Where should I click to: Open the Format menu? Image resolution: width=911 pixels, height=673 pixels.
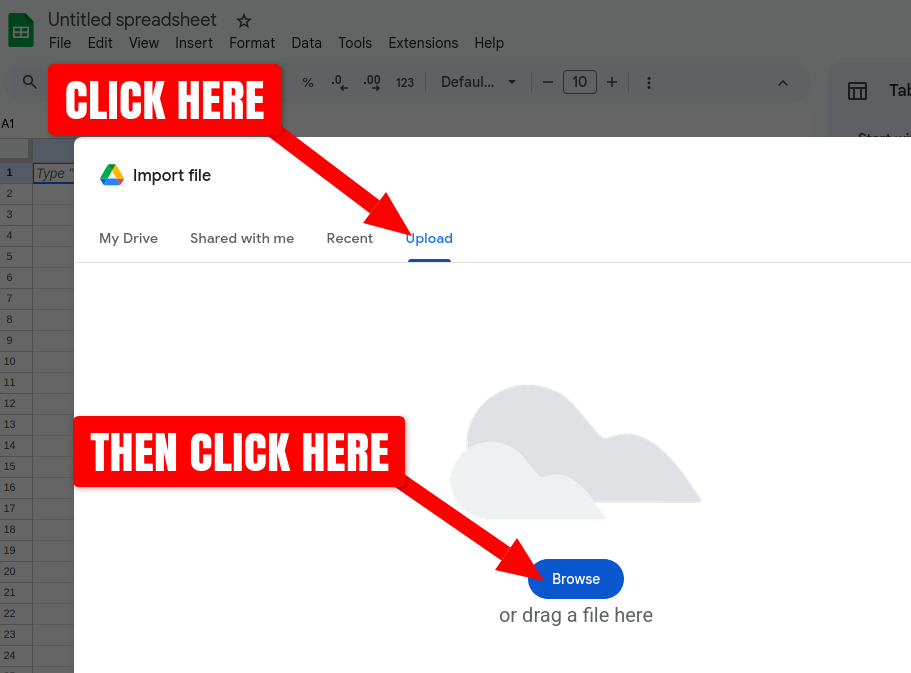pyautogui.click(x=251, y=43)
